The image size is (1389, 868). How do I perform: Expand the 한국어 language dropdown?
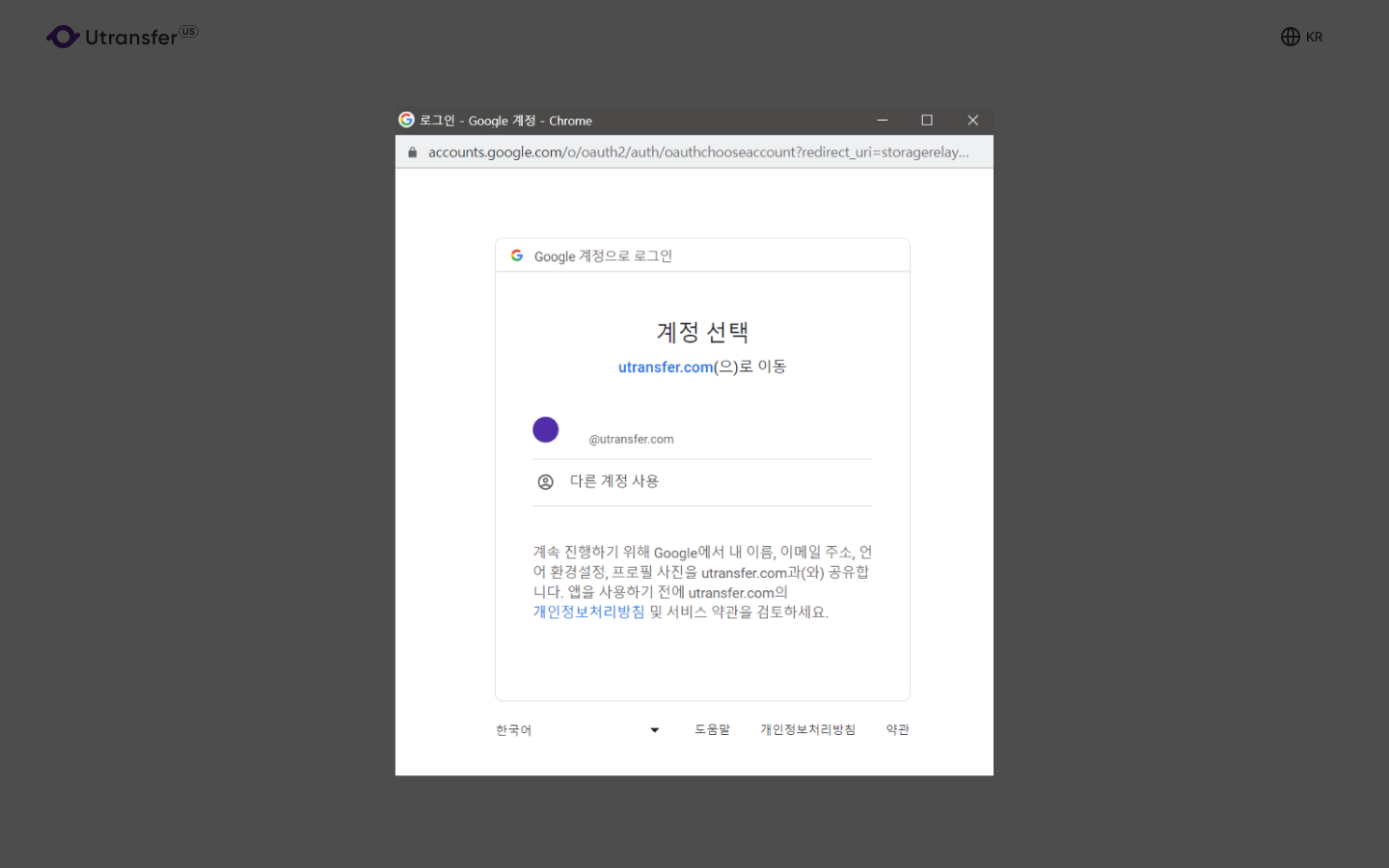(x=578, y=730)
